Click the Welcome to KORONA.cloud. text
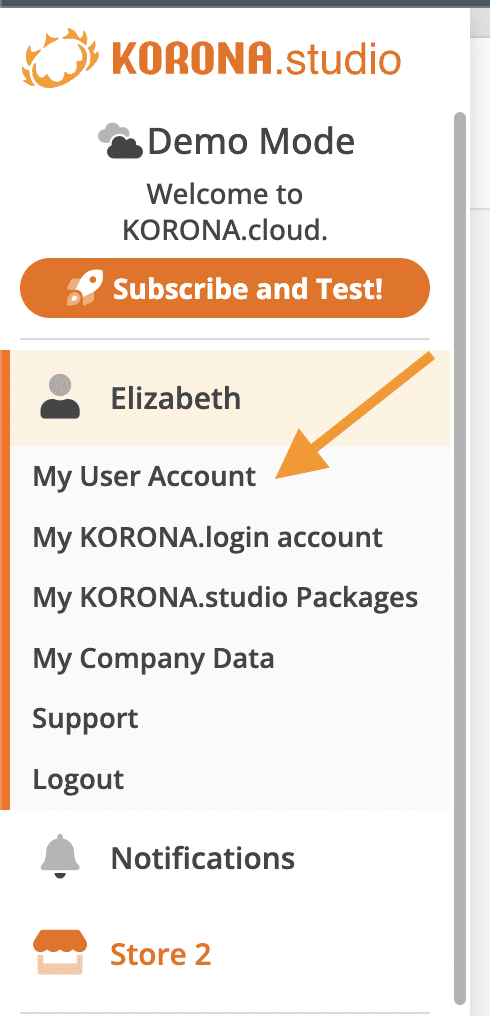 (x=225, y=212)
